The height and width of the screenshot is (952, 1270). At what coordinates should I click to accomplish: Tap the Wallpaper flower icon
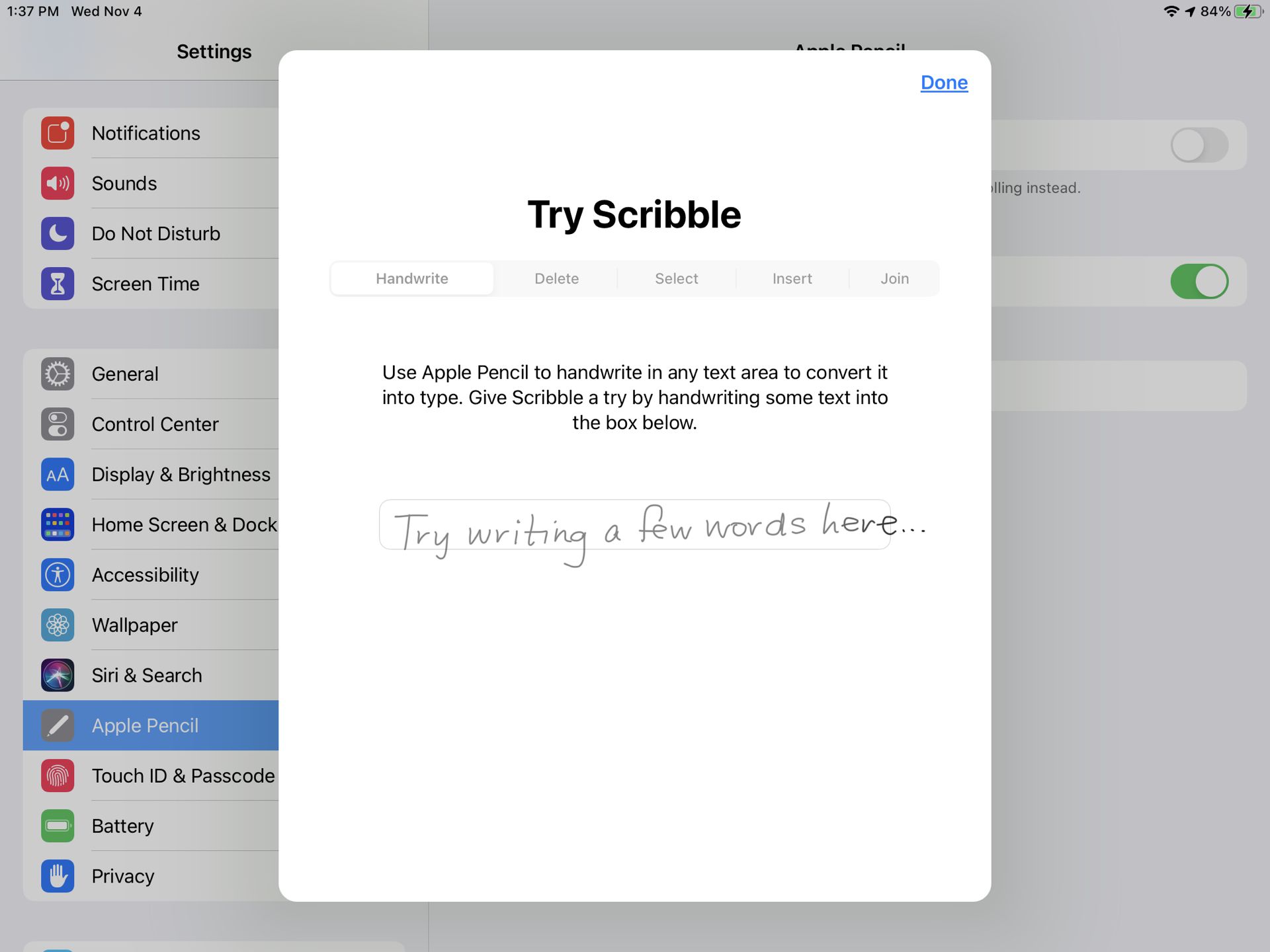[x=58, y=625]
